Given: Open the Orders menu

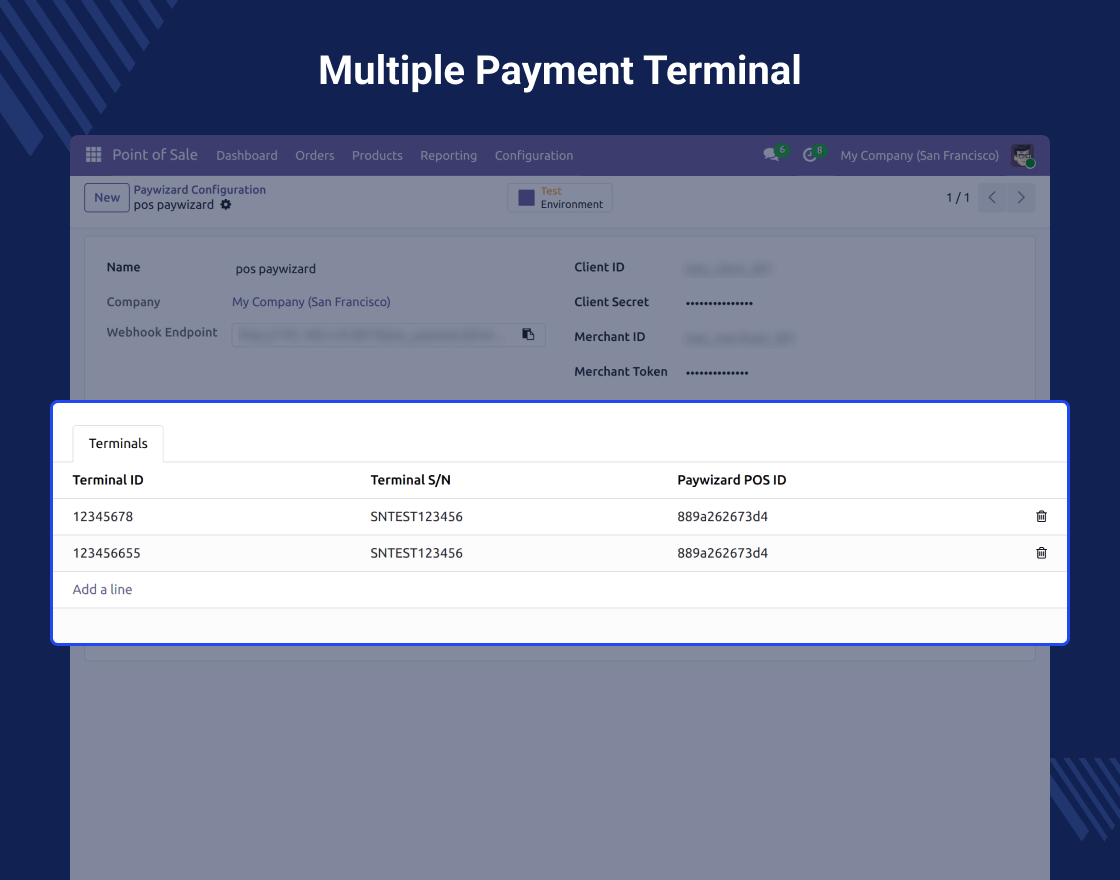Looking at the screenshot, I should (x=315, y=156).
